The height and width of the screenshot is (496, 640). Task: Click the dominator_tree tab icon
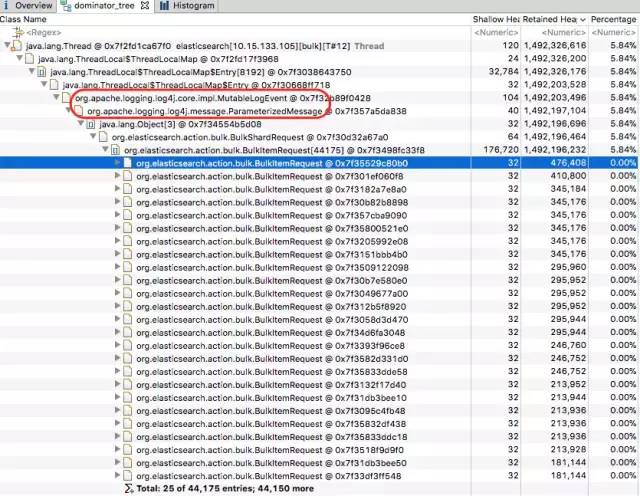(66, 6)
